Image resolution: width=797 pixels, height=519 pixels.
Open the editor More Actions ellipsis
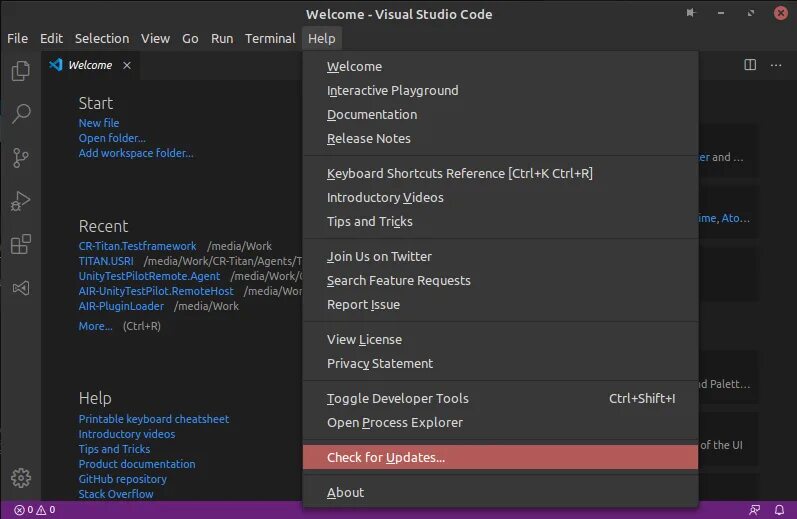776,65
